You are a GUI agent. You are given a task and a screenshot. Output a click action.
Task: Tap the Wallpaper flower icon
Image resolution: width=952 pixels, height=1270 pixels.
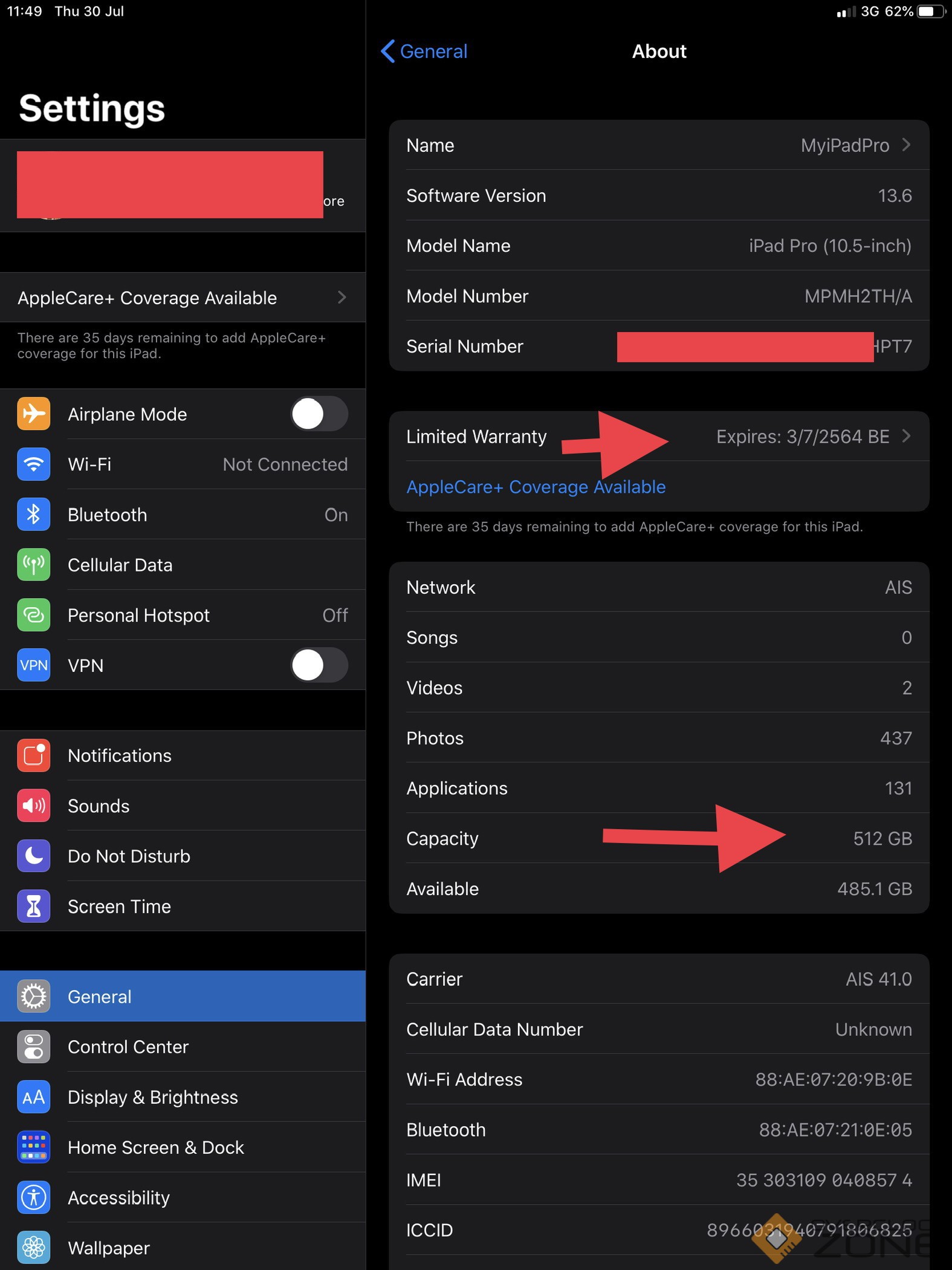(x=34, y=1247)
